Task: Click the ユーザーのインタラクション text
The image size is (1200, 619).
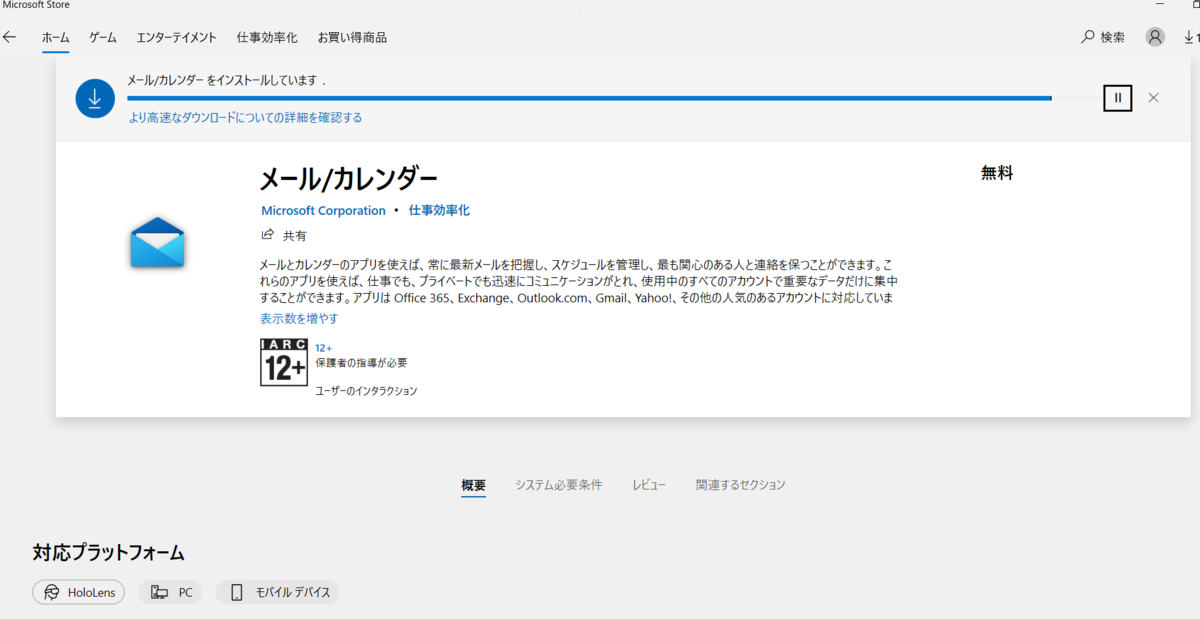Action: 366,391
